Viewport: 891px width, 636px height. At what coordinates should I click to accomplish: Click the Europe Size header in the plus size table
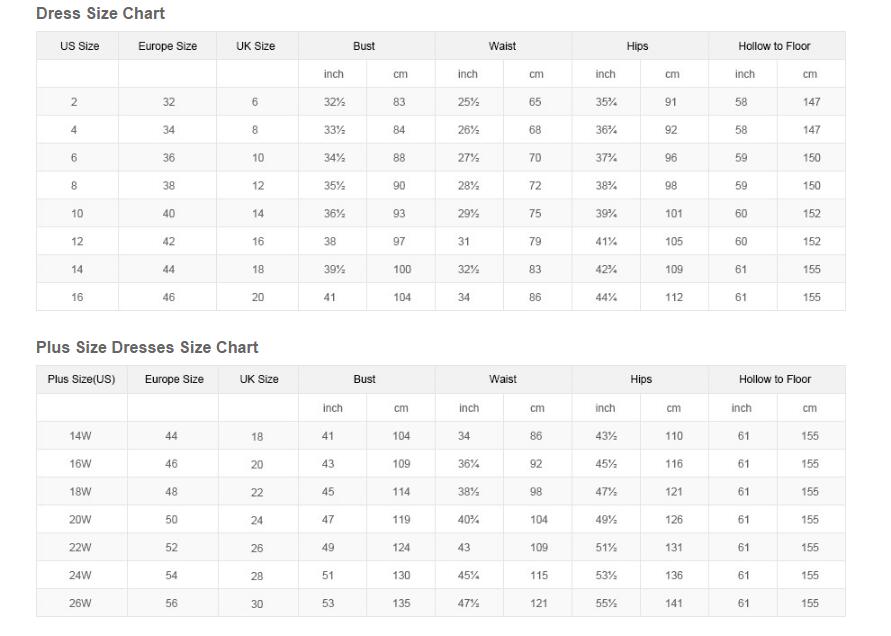pyautogui.click(x=174, y=379)
